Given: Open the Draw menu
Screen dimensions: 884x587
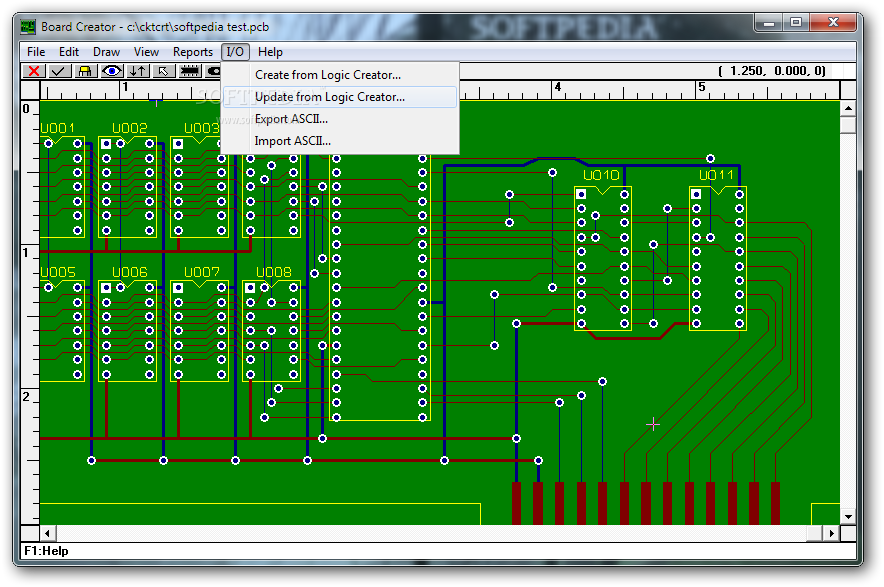Looking at the screenshot, I should (107, 52).
